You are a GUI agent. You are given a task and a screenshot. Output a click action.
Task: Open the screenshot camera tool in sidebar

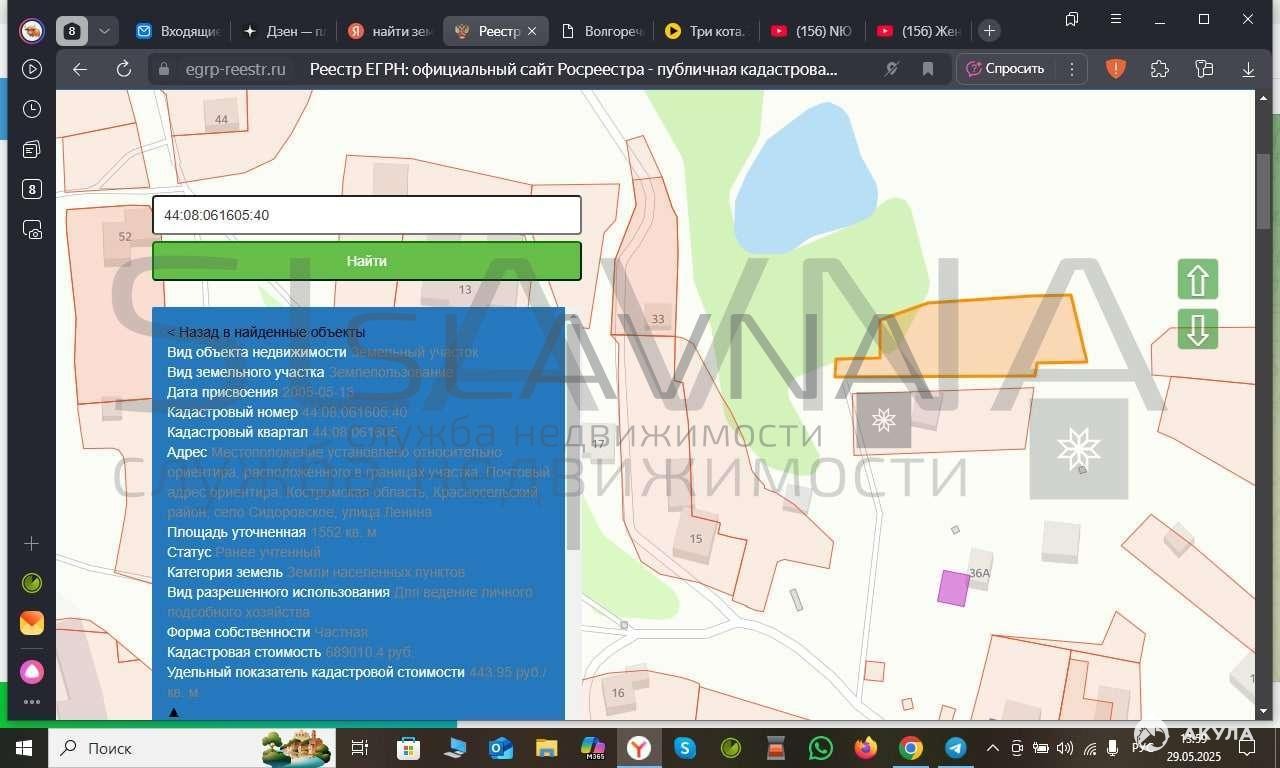pos(32,230)
